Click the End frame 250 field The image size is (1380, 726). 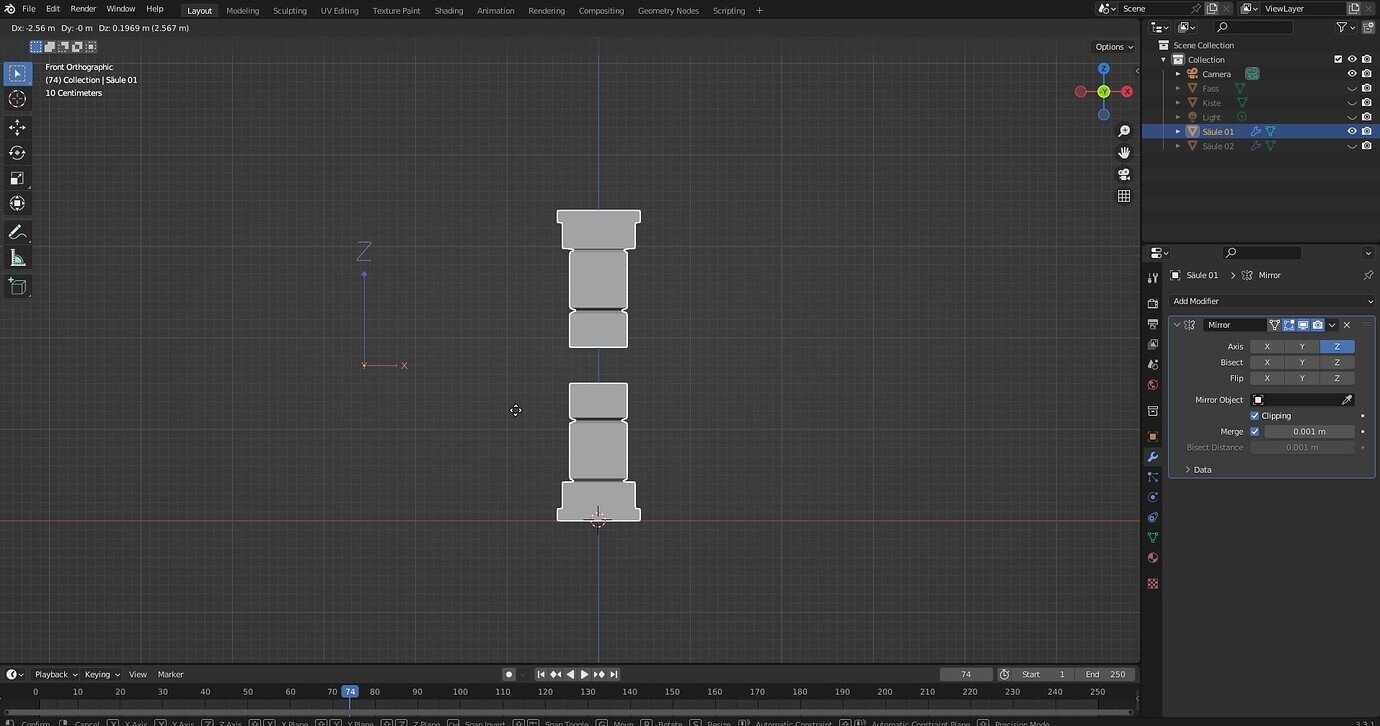click(1107, 674)
